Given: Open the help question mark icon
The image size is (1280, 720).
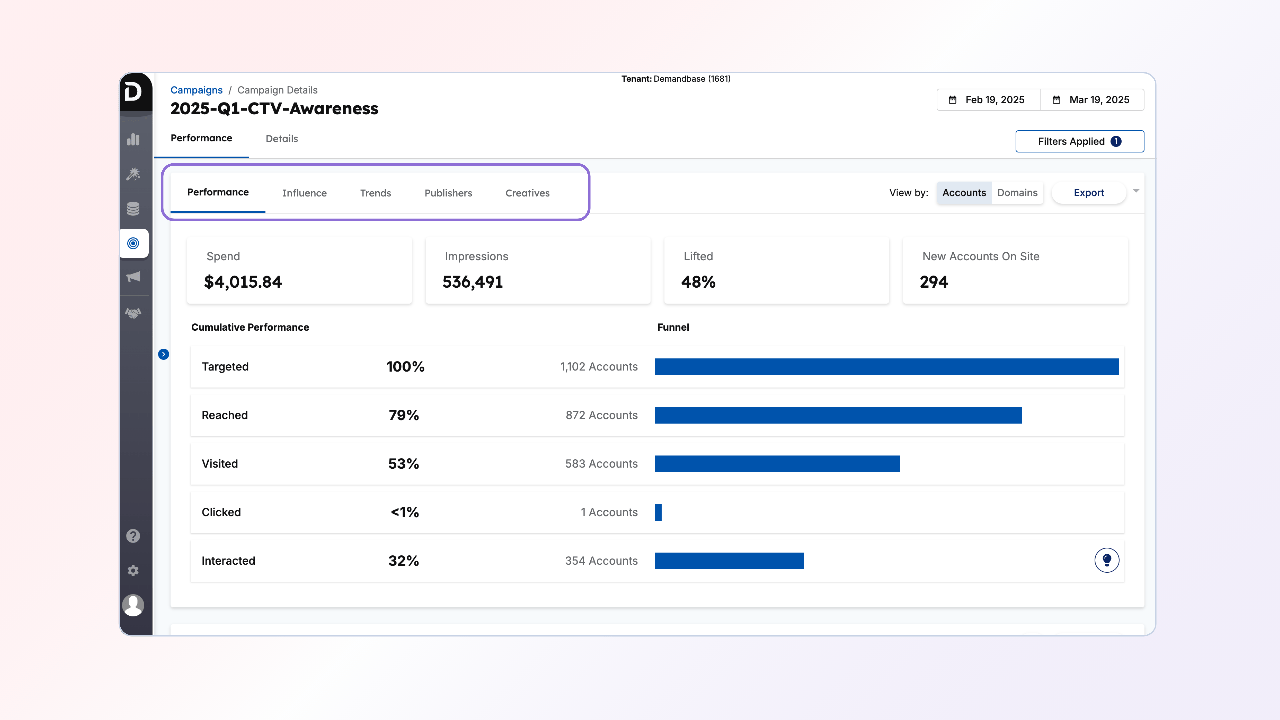Looking at the screenshot, I should 133,536.
